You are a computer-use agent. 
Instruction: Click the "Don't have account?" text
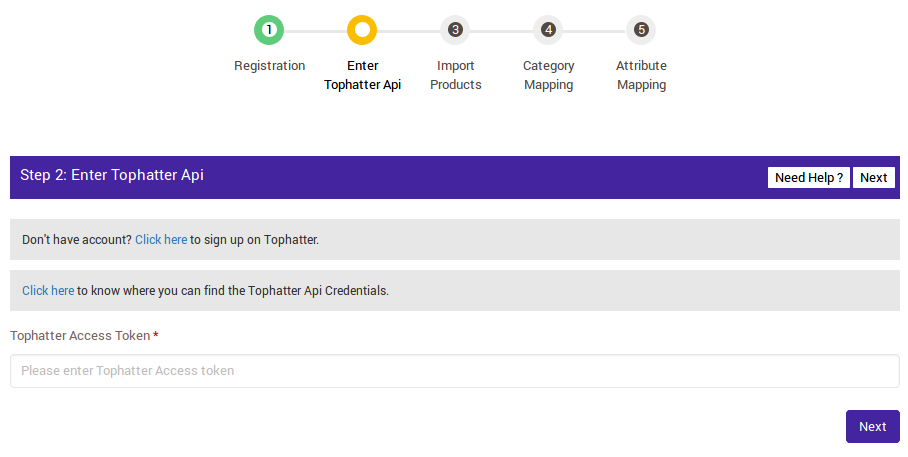click(76, 240)
